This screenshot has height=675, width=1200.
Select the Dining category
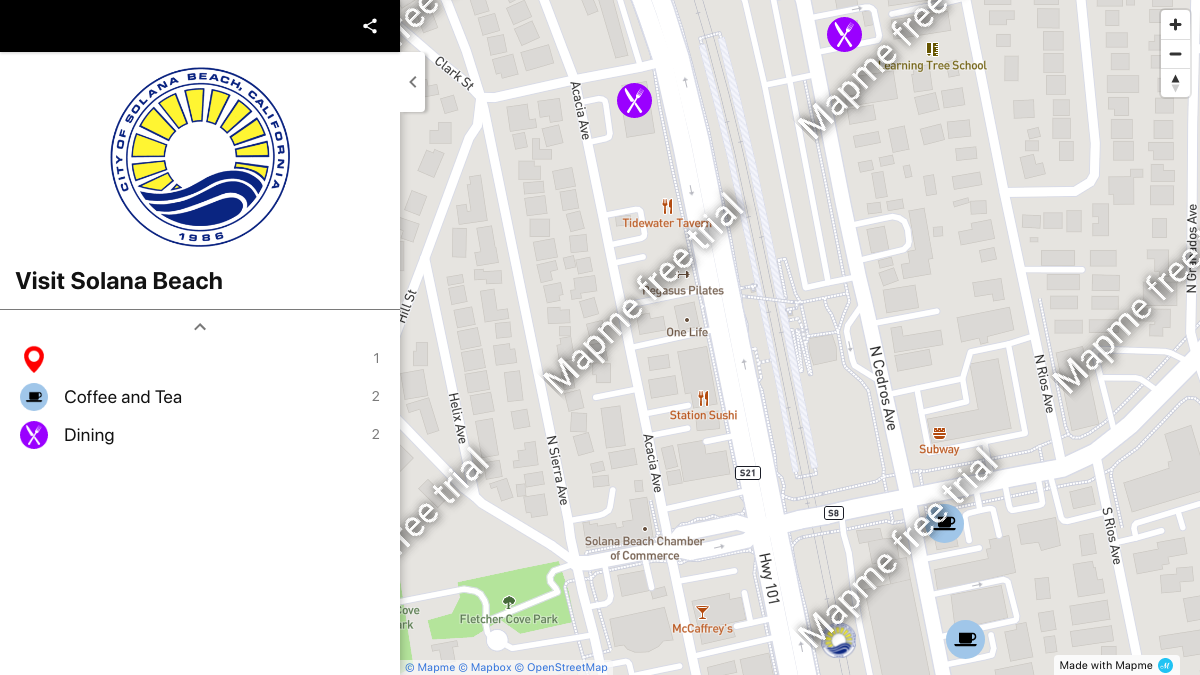[89, 435]
